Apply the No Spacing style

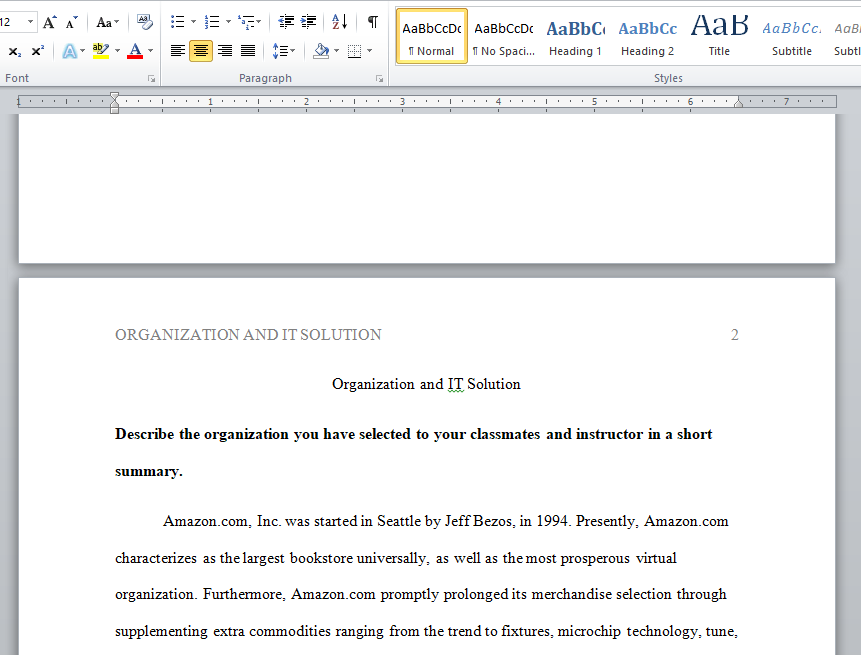(504, 37)
